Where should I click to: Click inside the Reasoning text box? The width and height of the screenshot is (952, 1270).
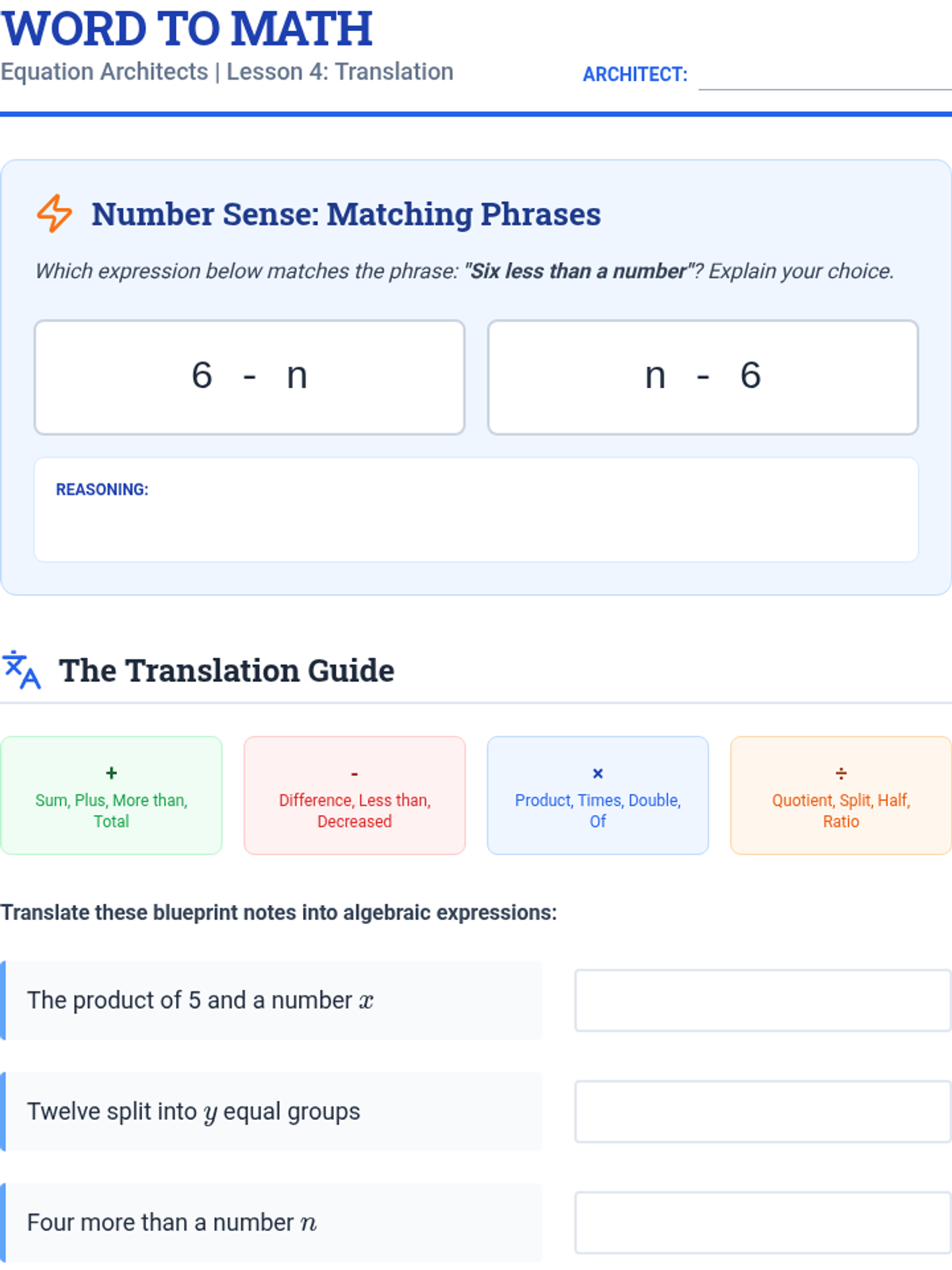click(x=476, y=524)
